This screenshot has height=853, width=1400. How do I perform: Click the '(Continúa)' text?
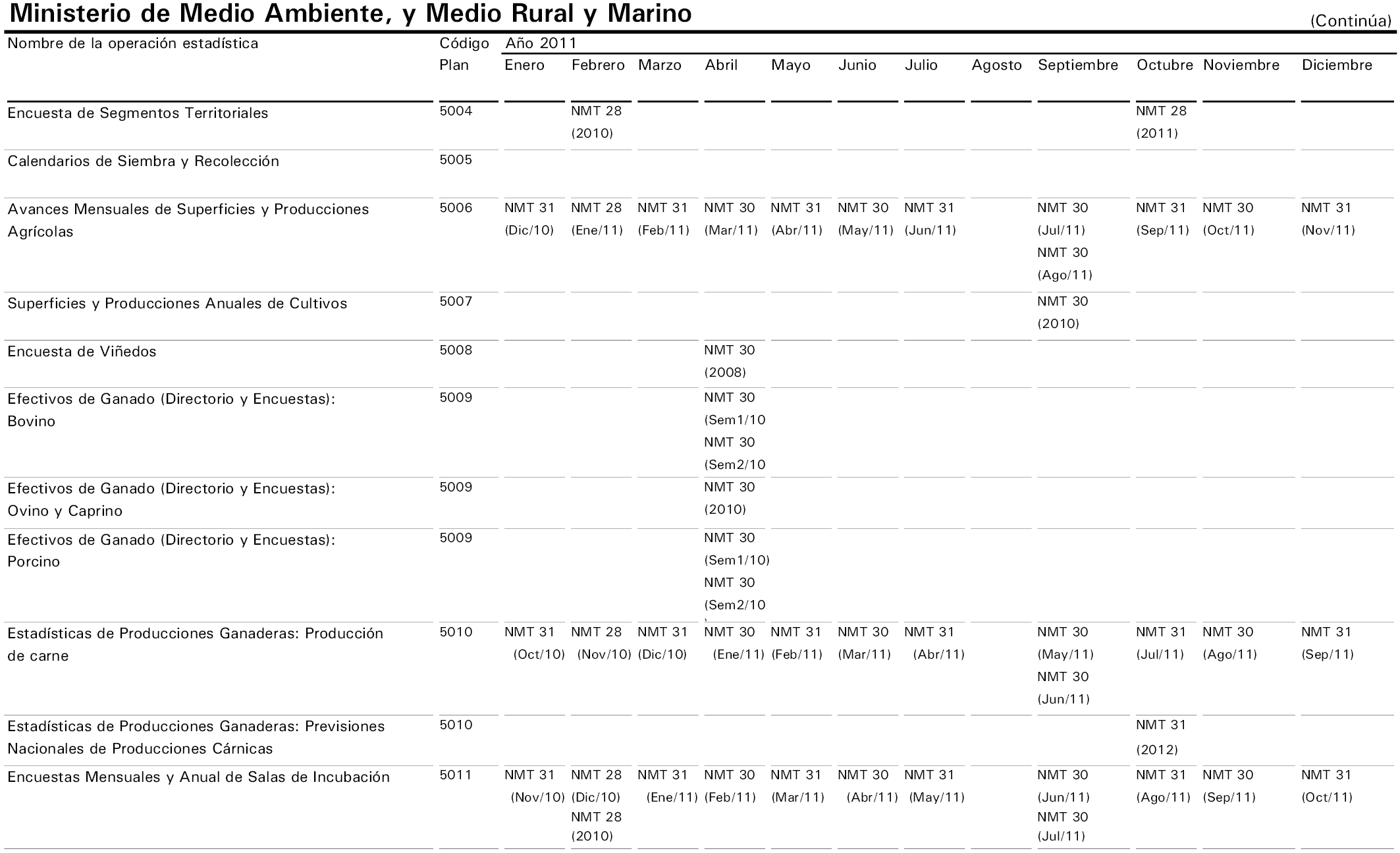click(1351, 21)
